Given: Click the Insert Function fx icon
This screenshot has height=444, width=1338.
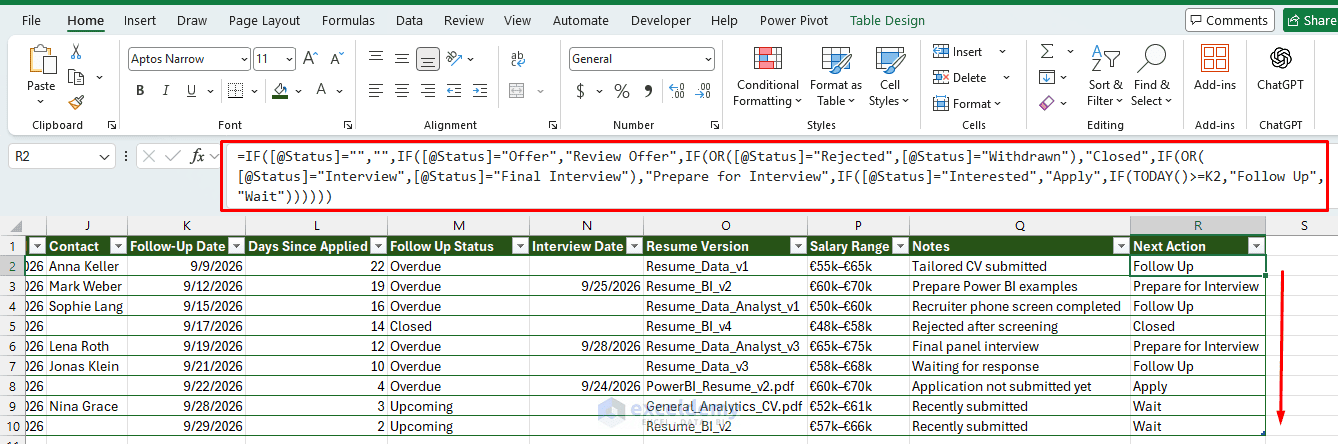Looking at the screenshot, I should coord(198,156).
